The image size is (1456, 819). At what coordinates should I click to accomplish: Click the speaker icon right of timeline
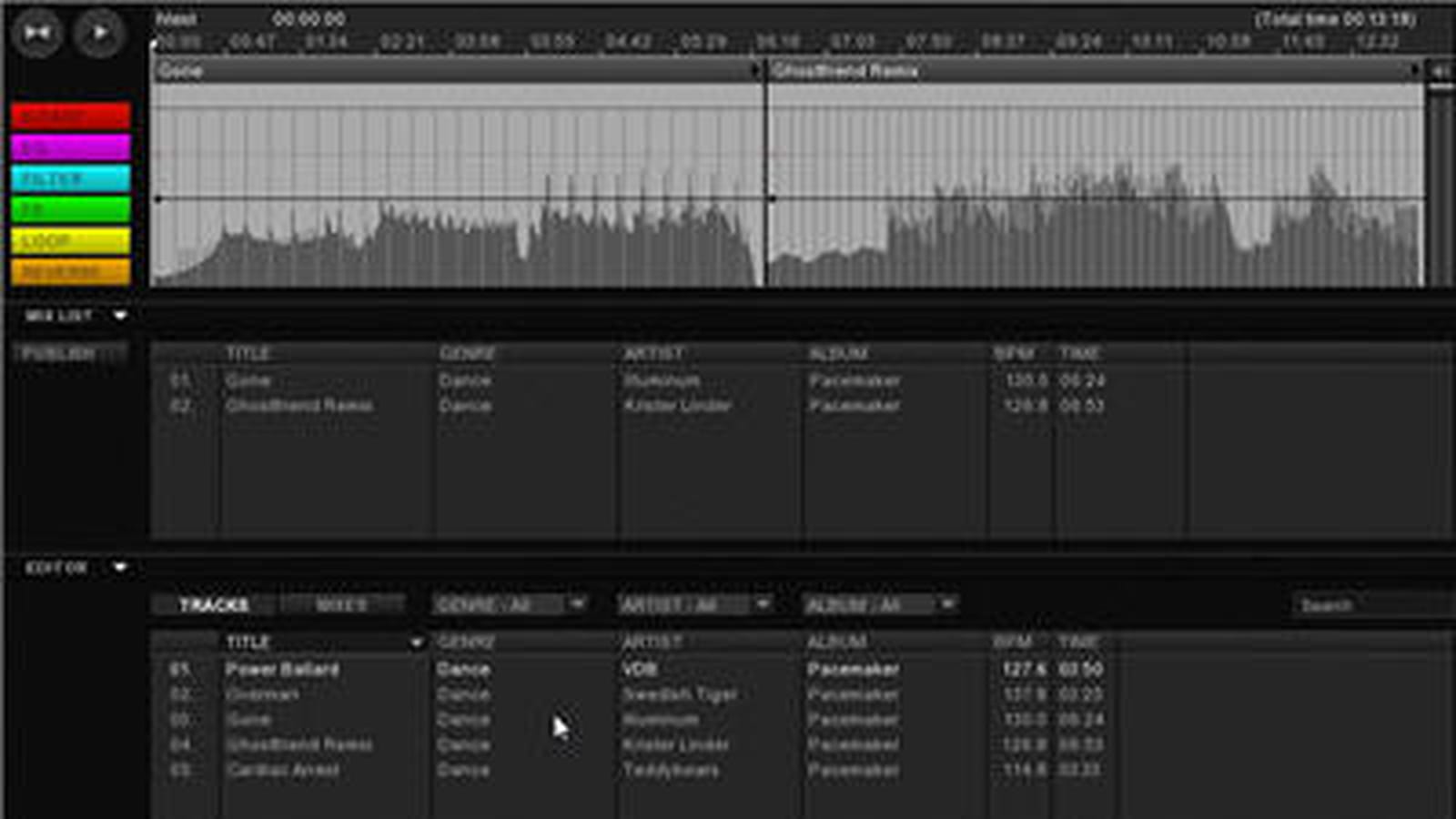coord(1441,71)
